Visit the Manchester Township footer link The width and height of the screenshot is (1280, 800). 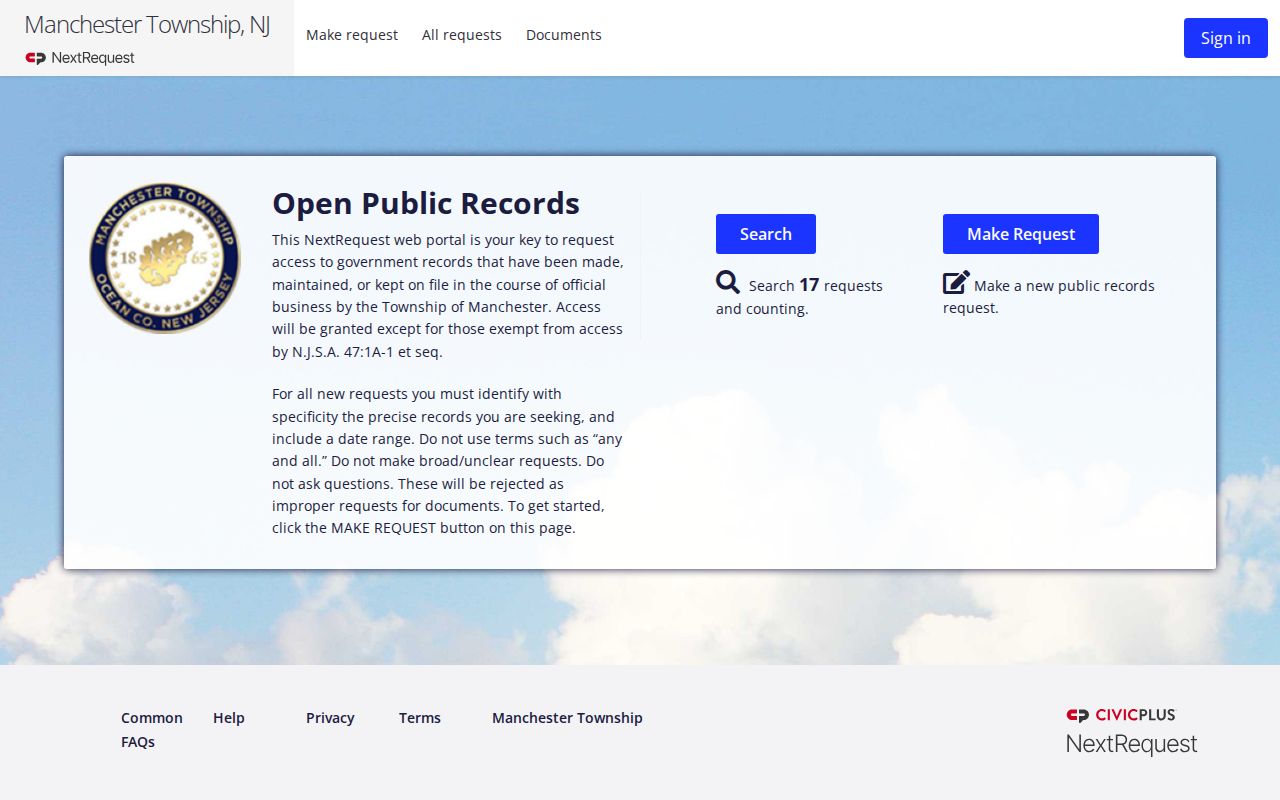tap(567, 718)
